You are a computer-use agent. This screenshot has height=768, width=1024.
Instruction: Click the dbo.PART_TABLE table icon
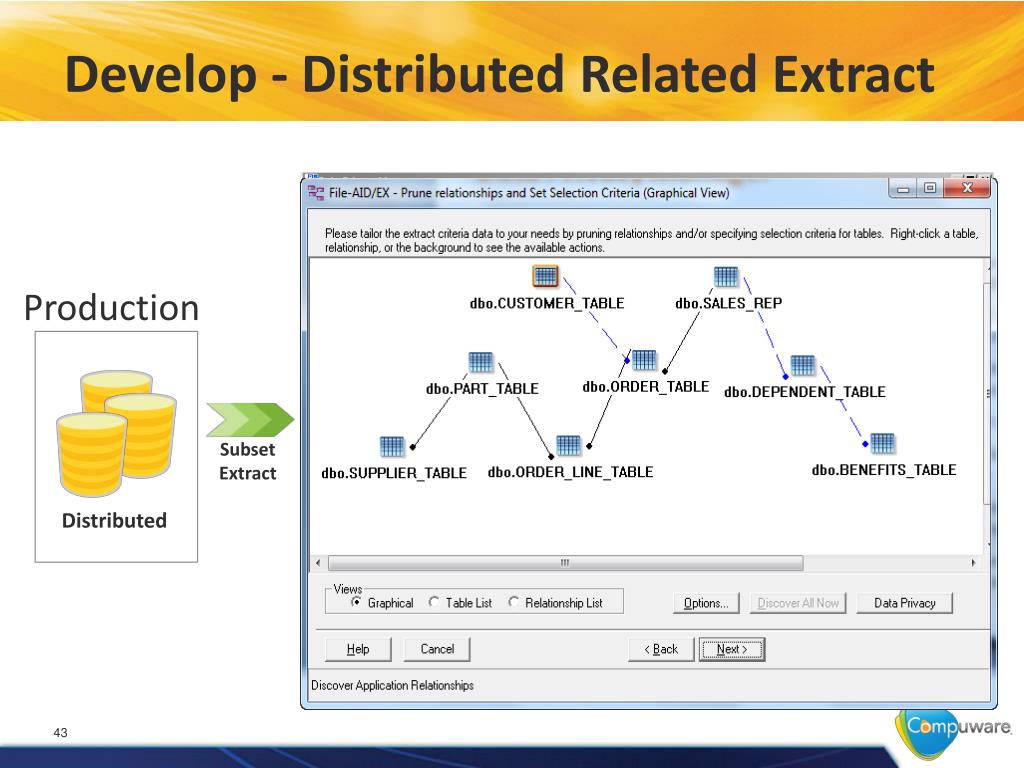[481, 362]
